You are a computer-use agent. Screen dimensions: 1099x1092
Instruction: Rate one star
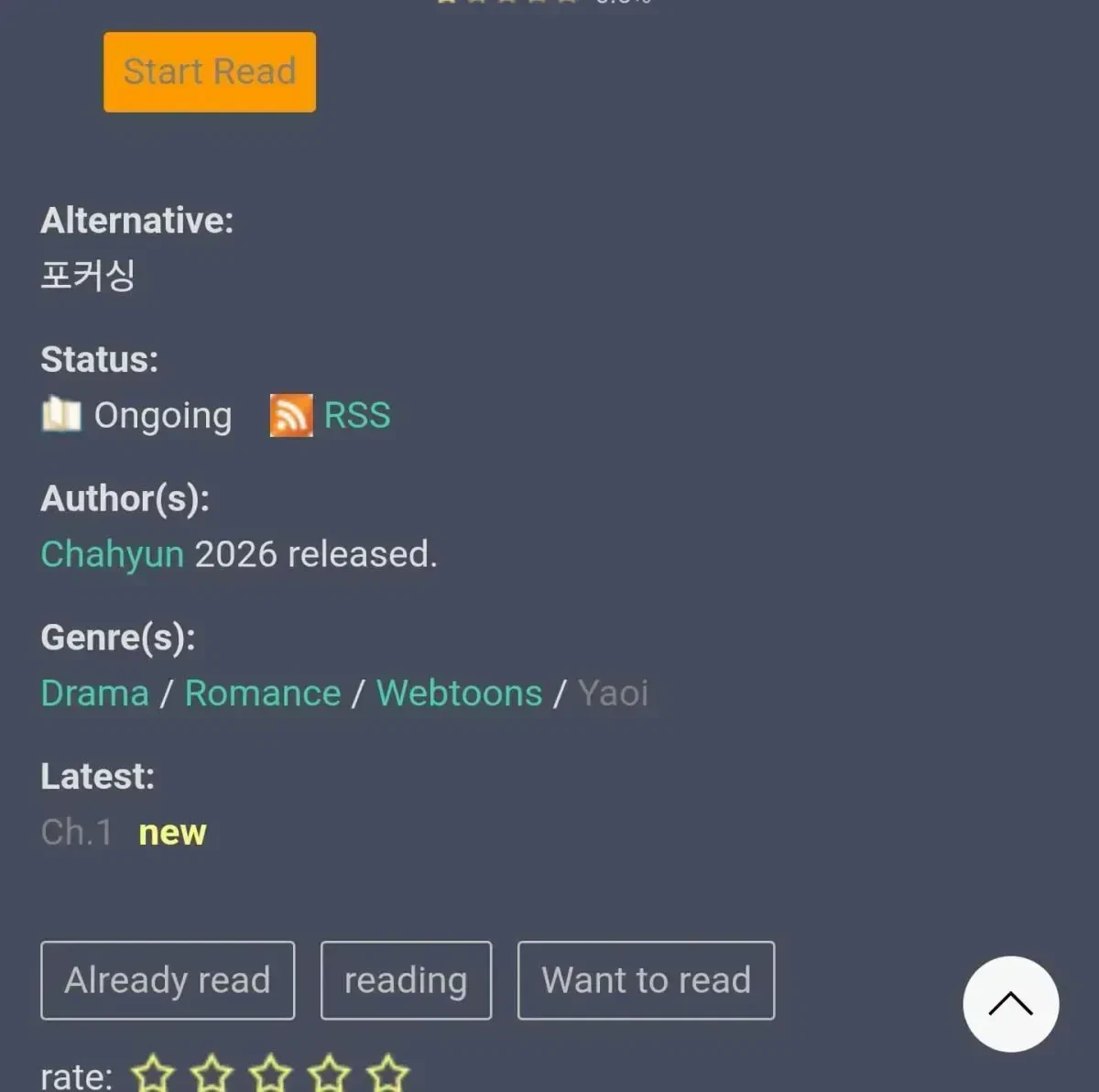pos(153,1074)
